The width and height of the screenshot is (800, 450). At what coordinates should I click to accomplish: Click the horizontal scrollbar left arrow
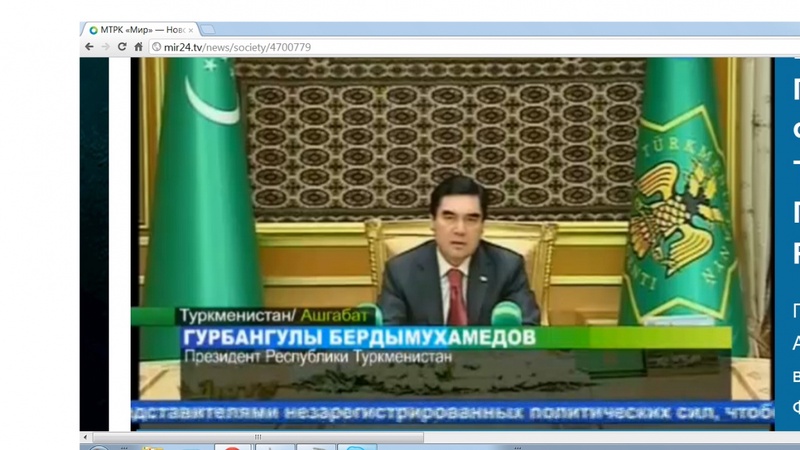85,437
